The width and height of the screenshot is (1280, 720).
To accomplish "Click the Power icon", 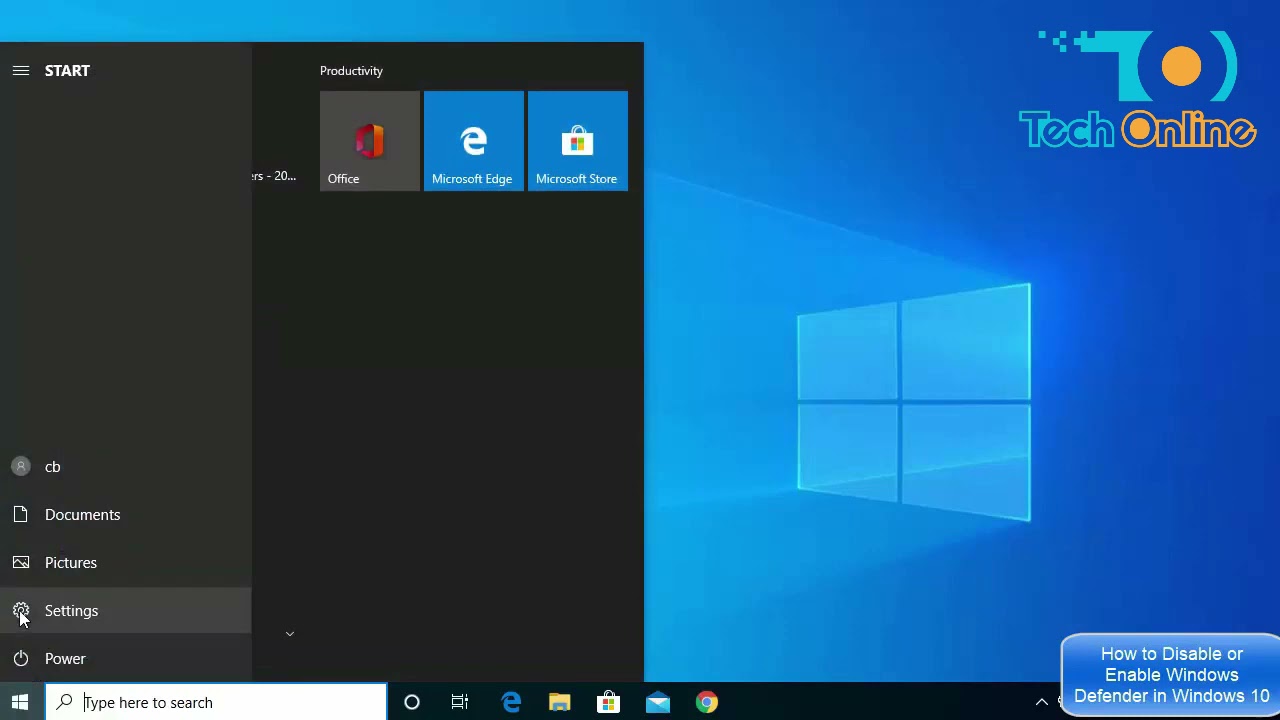I will coord(21,658).
